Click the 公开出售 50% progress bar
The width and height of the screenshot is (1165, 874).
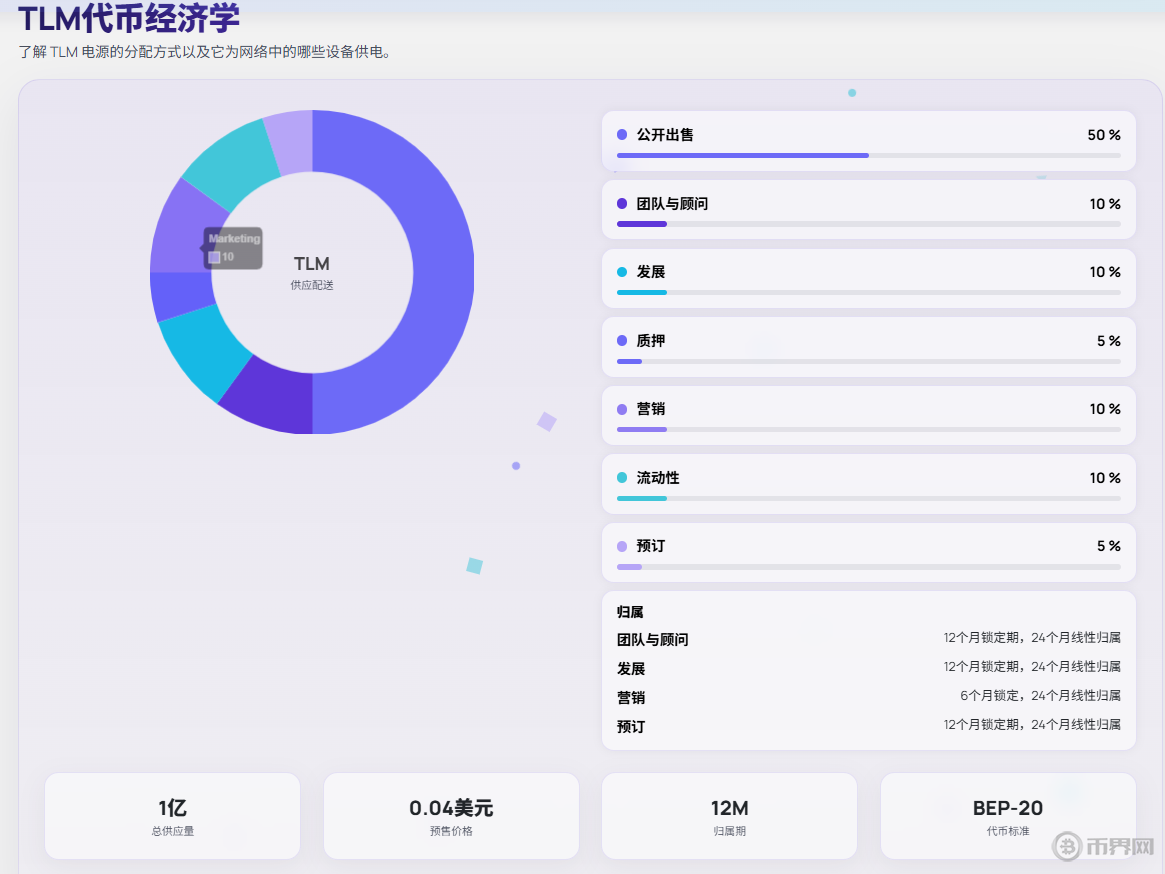741,155
